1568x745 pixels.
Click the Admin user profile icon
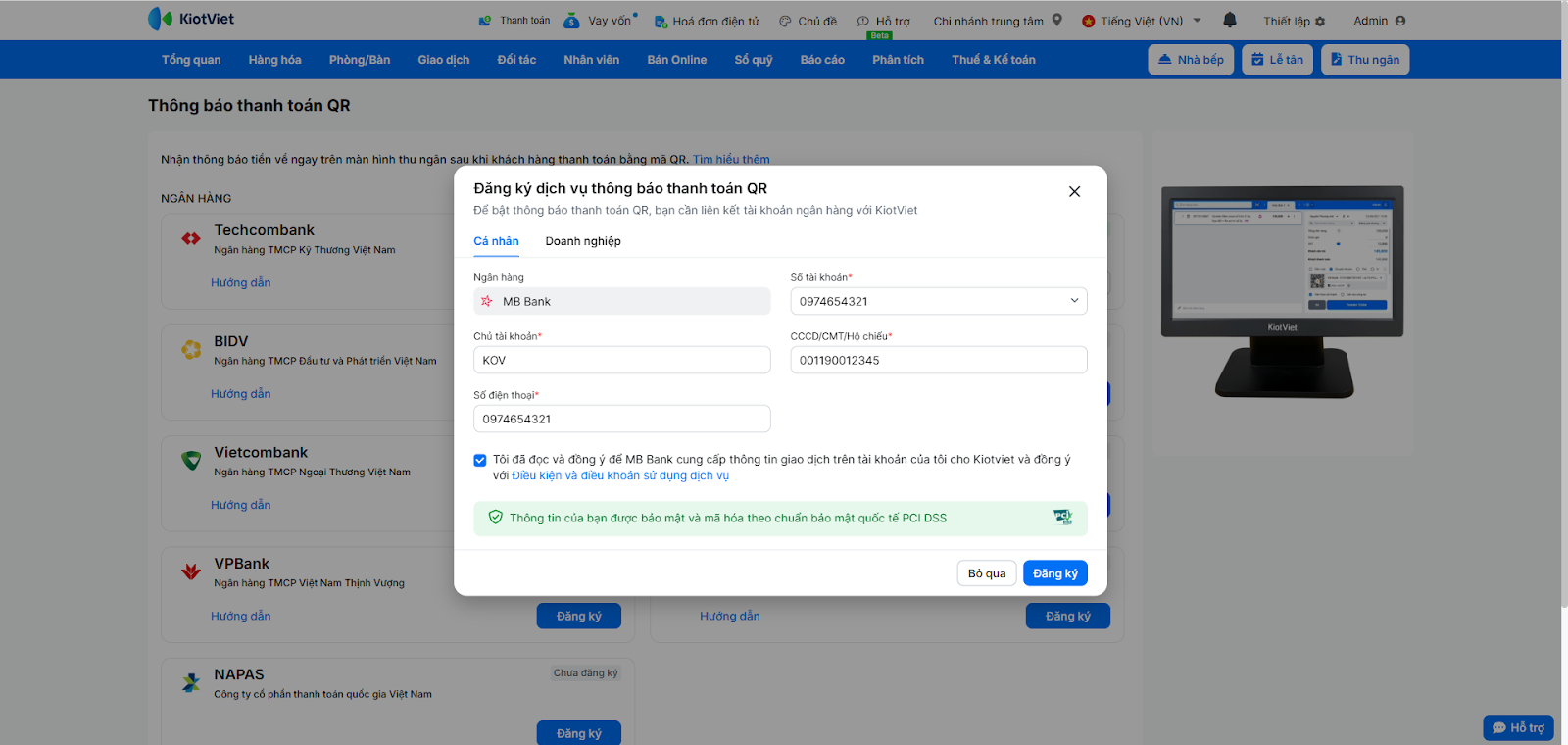tap(1400, 21)
